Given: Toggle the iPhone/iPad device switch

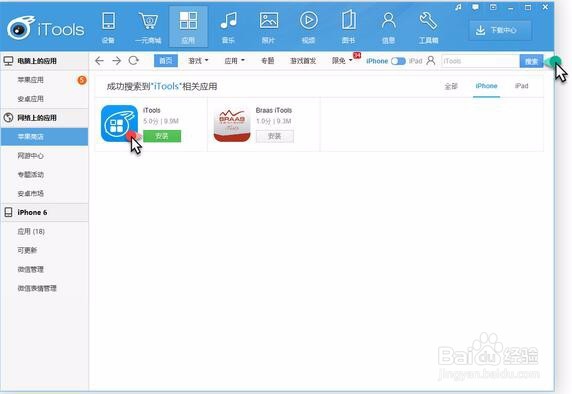Looking at the screenshot, I should click(398, 61).
